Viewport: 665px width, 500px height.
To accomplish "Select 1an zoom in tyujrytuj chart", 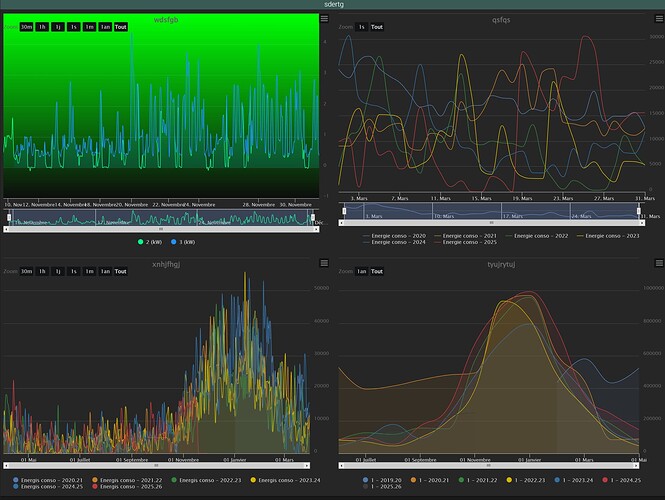I will (x=361, y=271).
